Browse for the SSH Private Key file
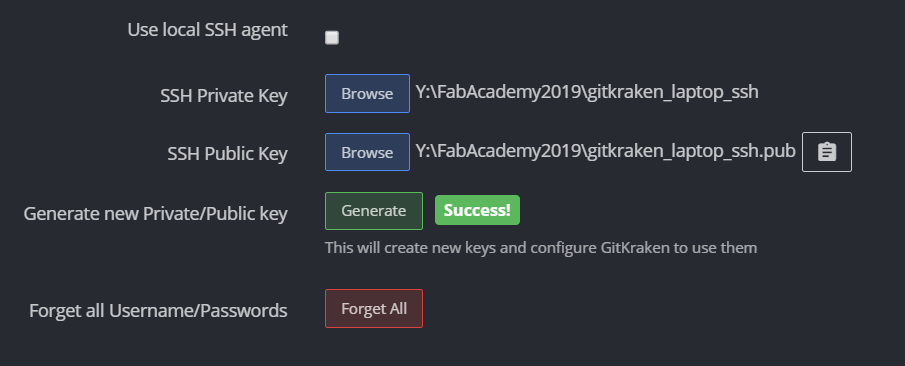The image size is (905, 366). pyautogui.click(x=367, y=94)
